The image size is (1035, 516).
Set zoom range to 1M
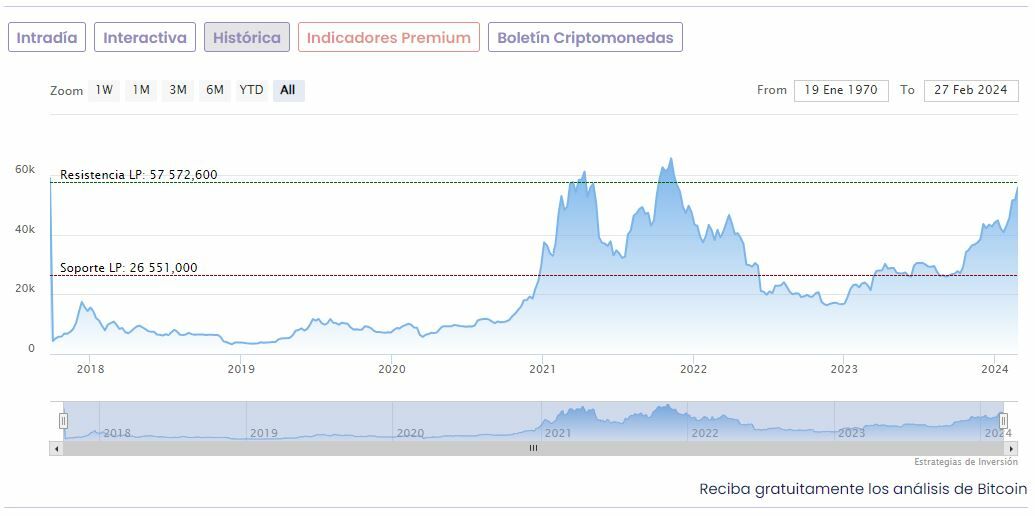(141, 90)
